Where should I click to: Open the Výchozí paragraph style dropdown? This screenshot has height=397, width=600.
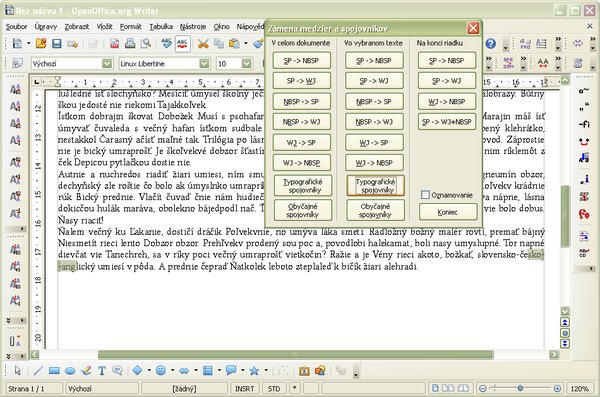coord(107,64)
